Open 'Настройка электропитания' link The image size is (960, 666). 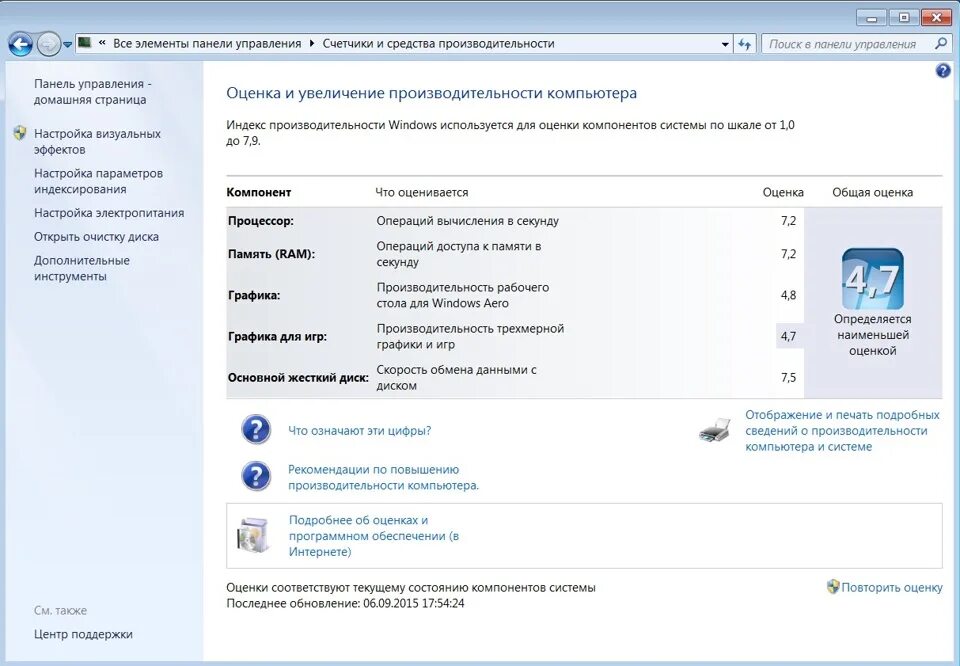[109, 213]
